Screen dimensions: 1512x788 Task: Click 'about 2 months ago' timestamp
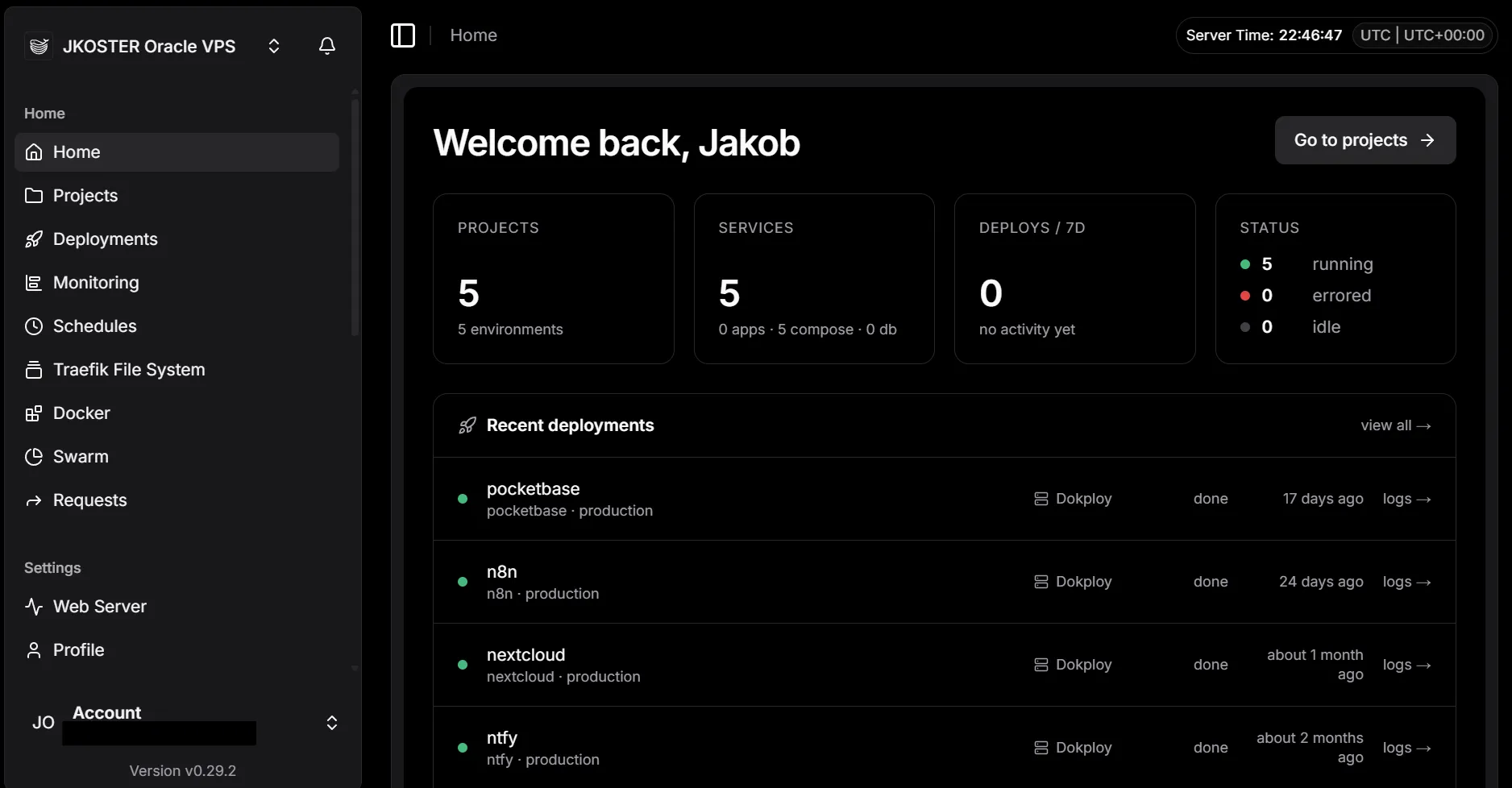pos(1311,748)
